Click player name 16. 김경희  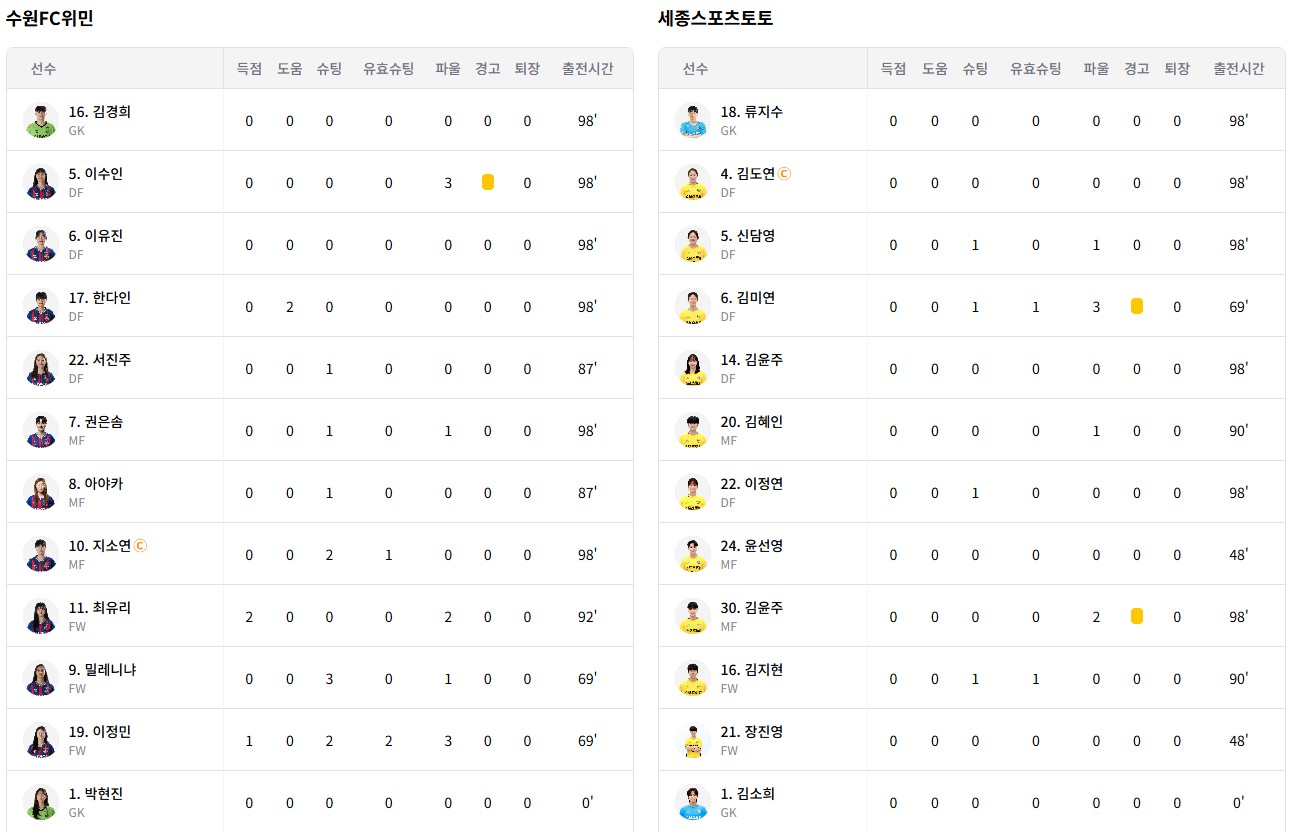[100, 112]
